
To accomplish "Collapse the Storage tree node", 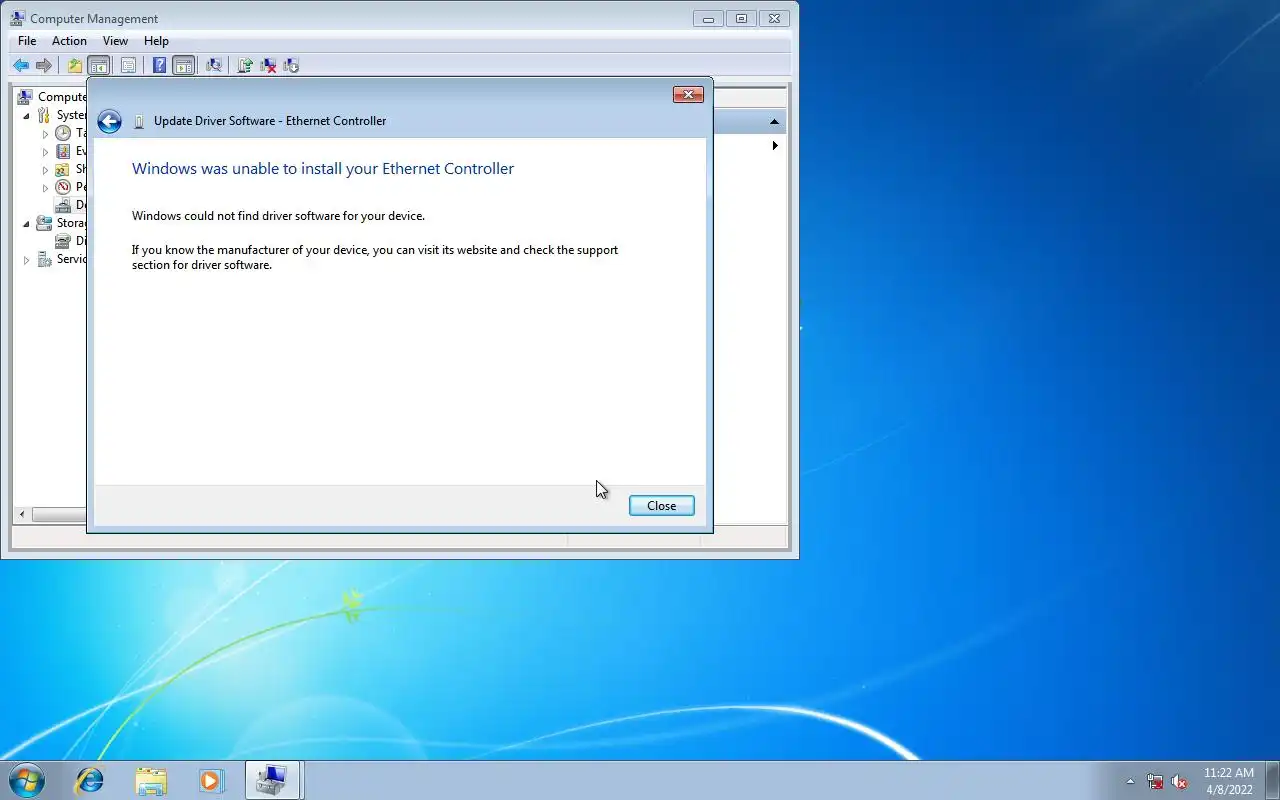I will tap(27, 223).
